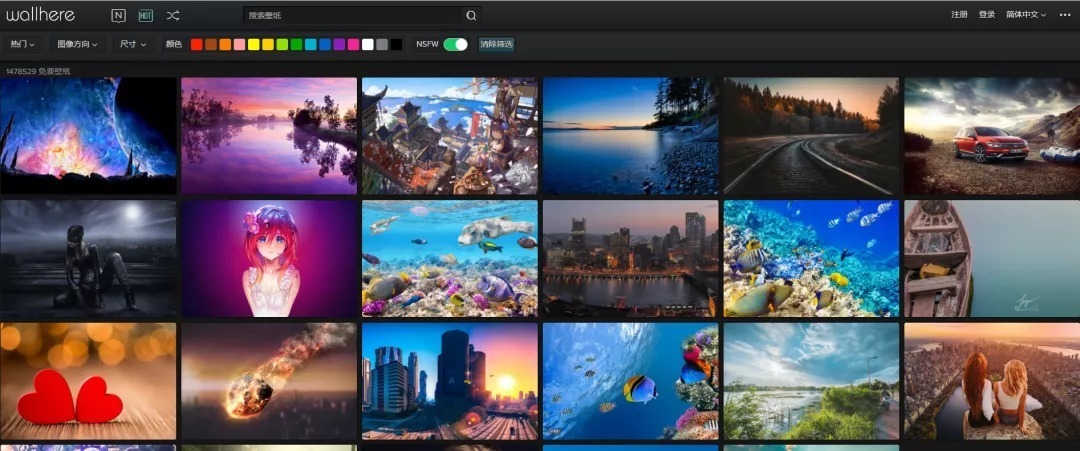The height and width of the screenshot is (451, 1080).
Task: Open the 图像方向 orientation dropdown
Action: click(80, 44)
